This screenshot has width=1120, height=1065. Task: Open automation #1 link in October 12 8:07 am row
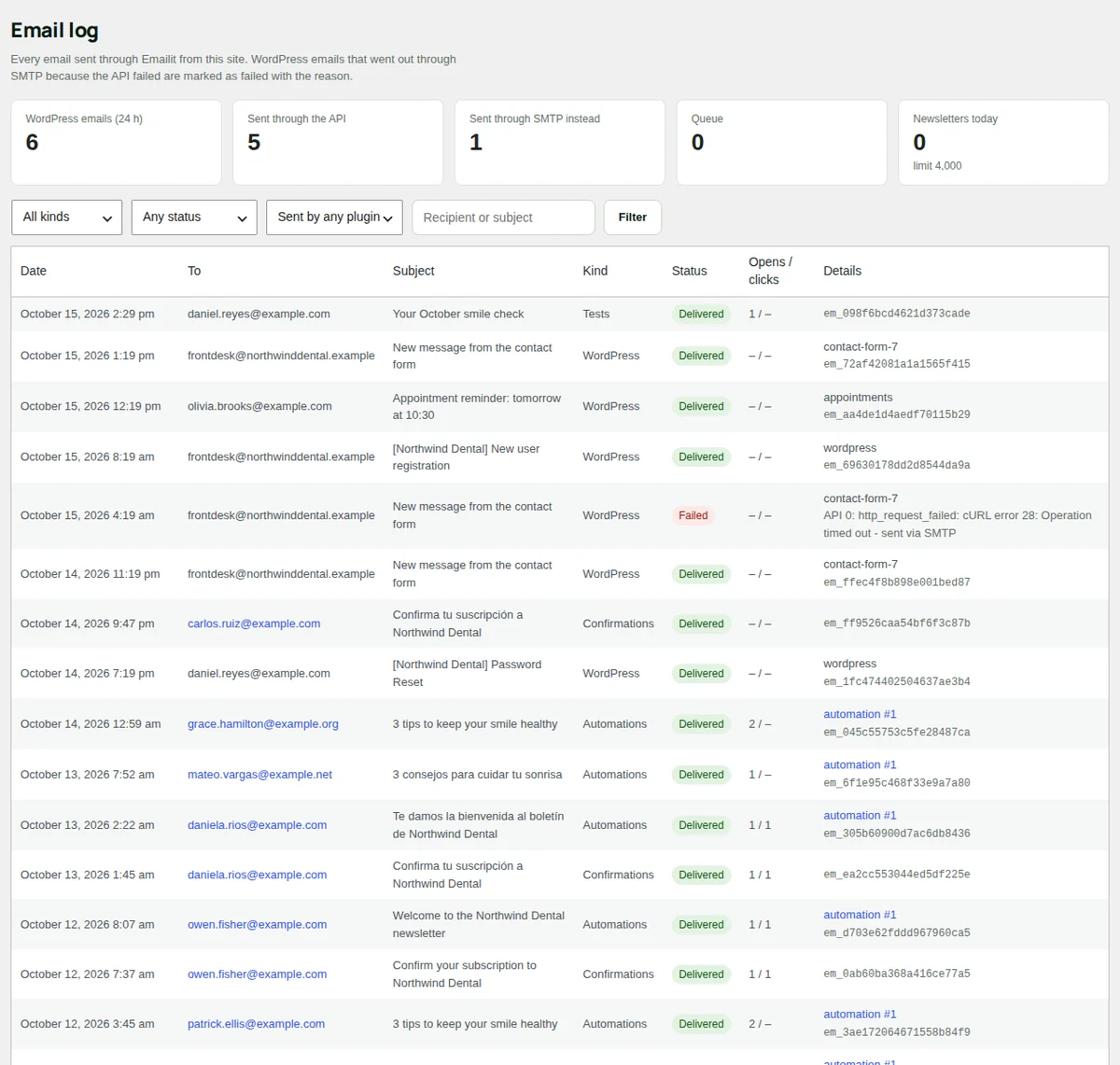[x=860, y=915]
